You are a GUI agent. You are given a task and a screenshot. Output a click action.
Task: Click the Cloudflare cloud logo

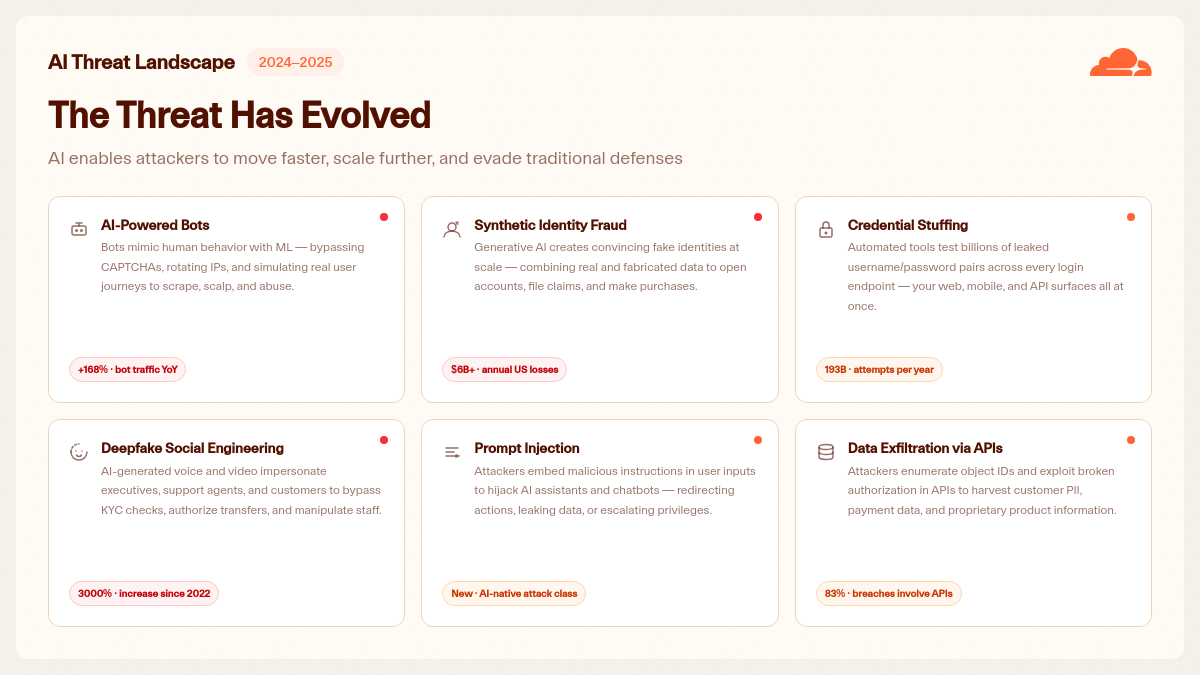[x=1120, y=62]
